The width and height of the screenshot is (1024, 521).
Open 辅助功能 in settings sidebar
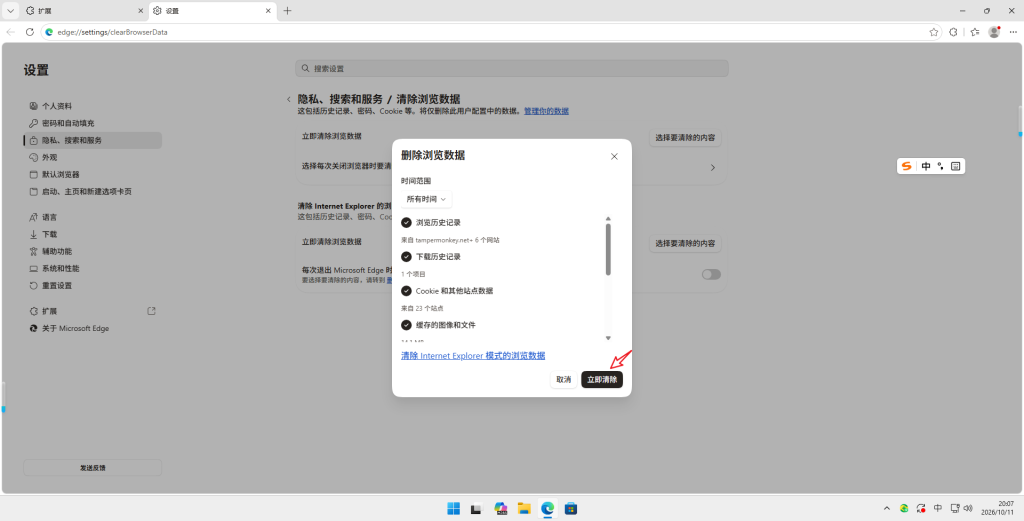tap(92, 251)
